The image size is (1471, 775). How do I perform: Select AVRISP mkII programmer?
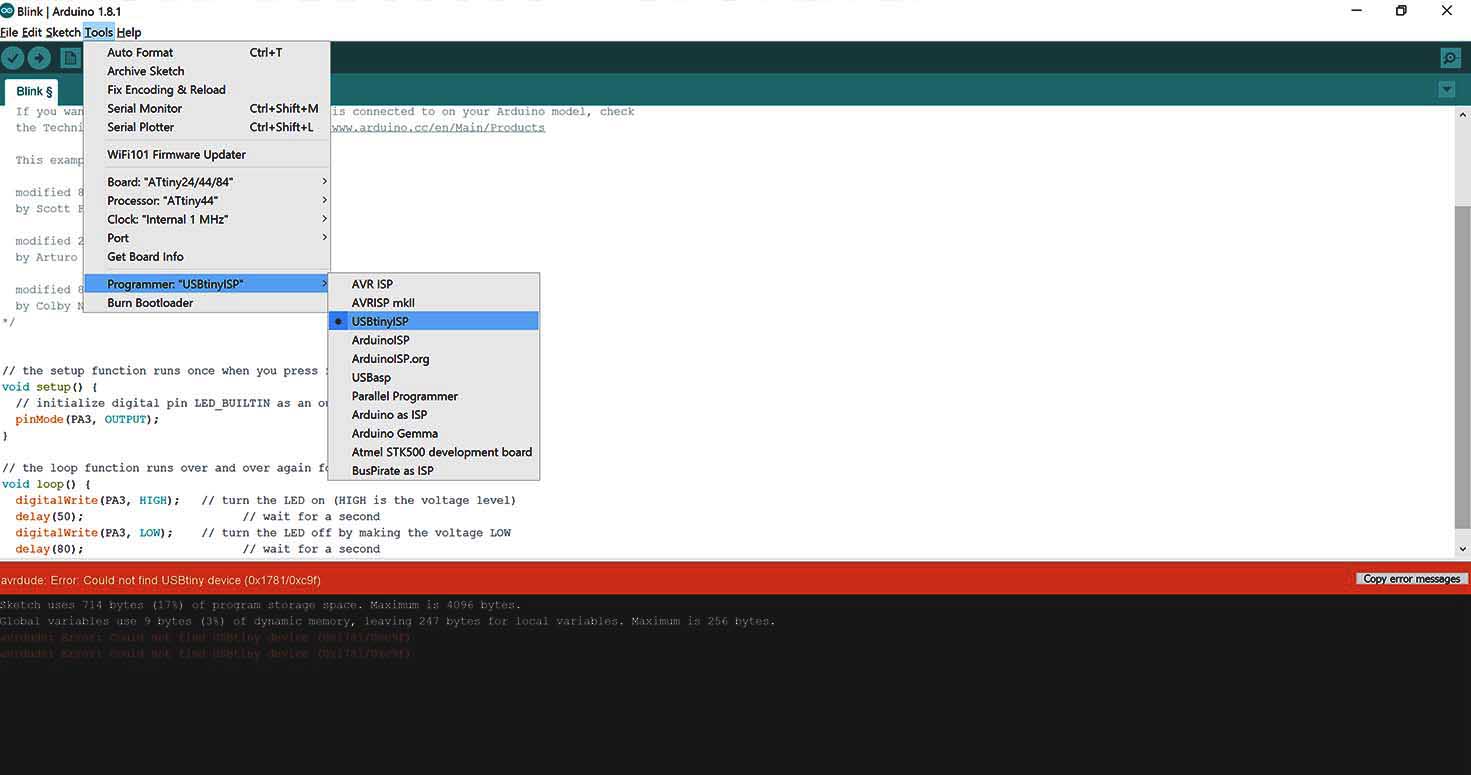(433, 302)
